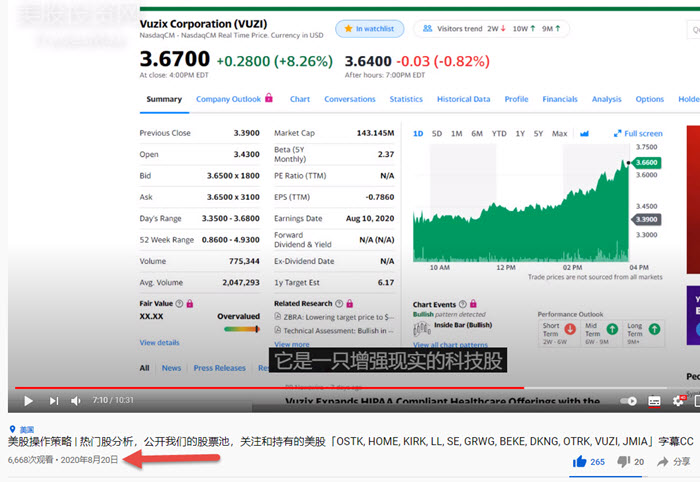Image resolution: width=700 pixels, height=482 pixels.
Task: Click the Short Term down-arrow indicator
Action: [570, 329]
